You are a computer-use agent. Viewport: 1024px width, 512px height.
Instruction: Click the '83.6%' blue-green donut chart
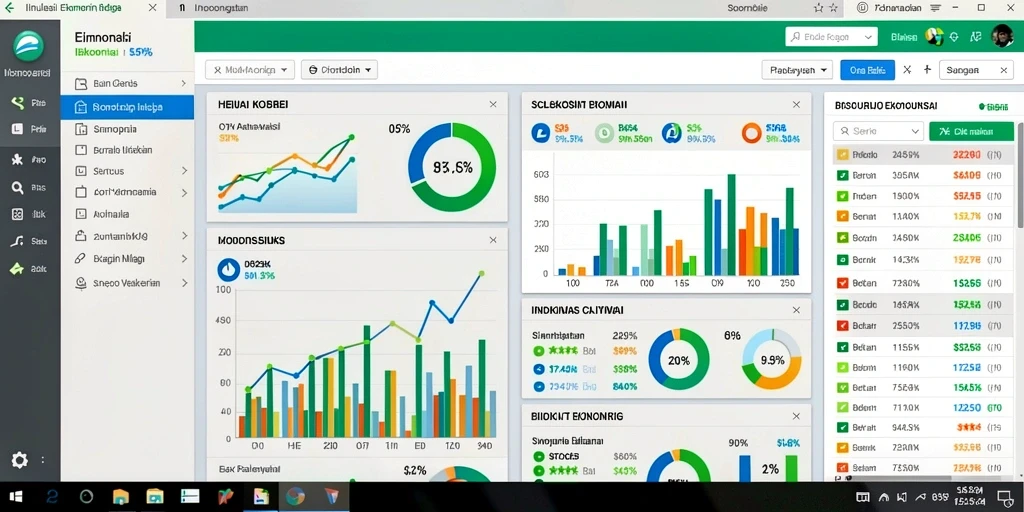point(452,167)
